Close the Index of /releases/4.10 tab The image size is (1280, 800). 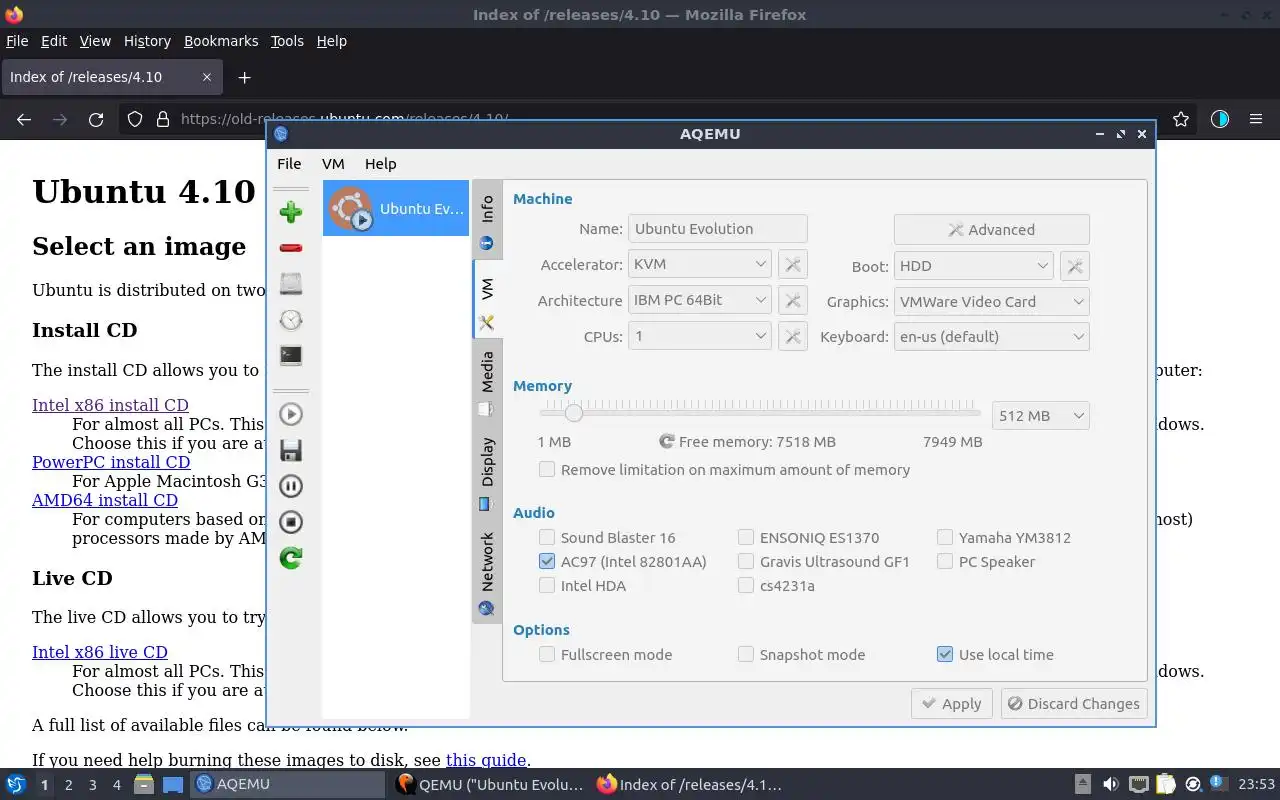point(207,77)
